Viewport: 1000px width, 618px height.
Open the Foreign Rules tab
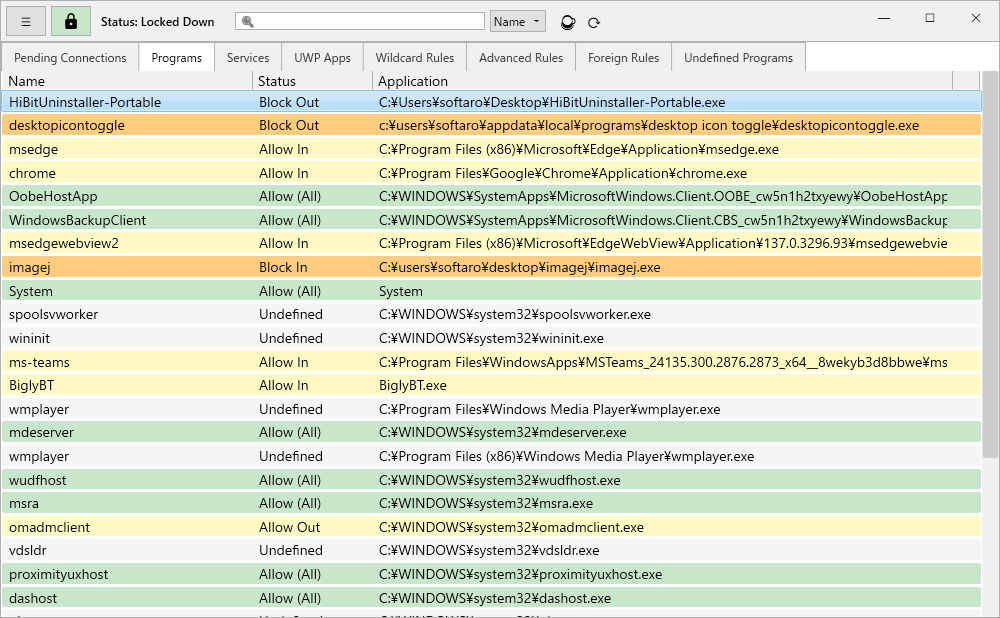(x=623, y=58)
